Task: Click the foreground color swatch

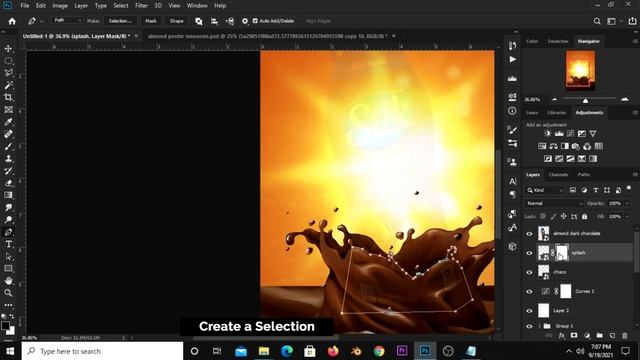Action: pyautogui.click(x=5, y=326)
